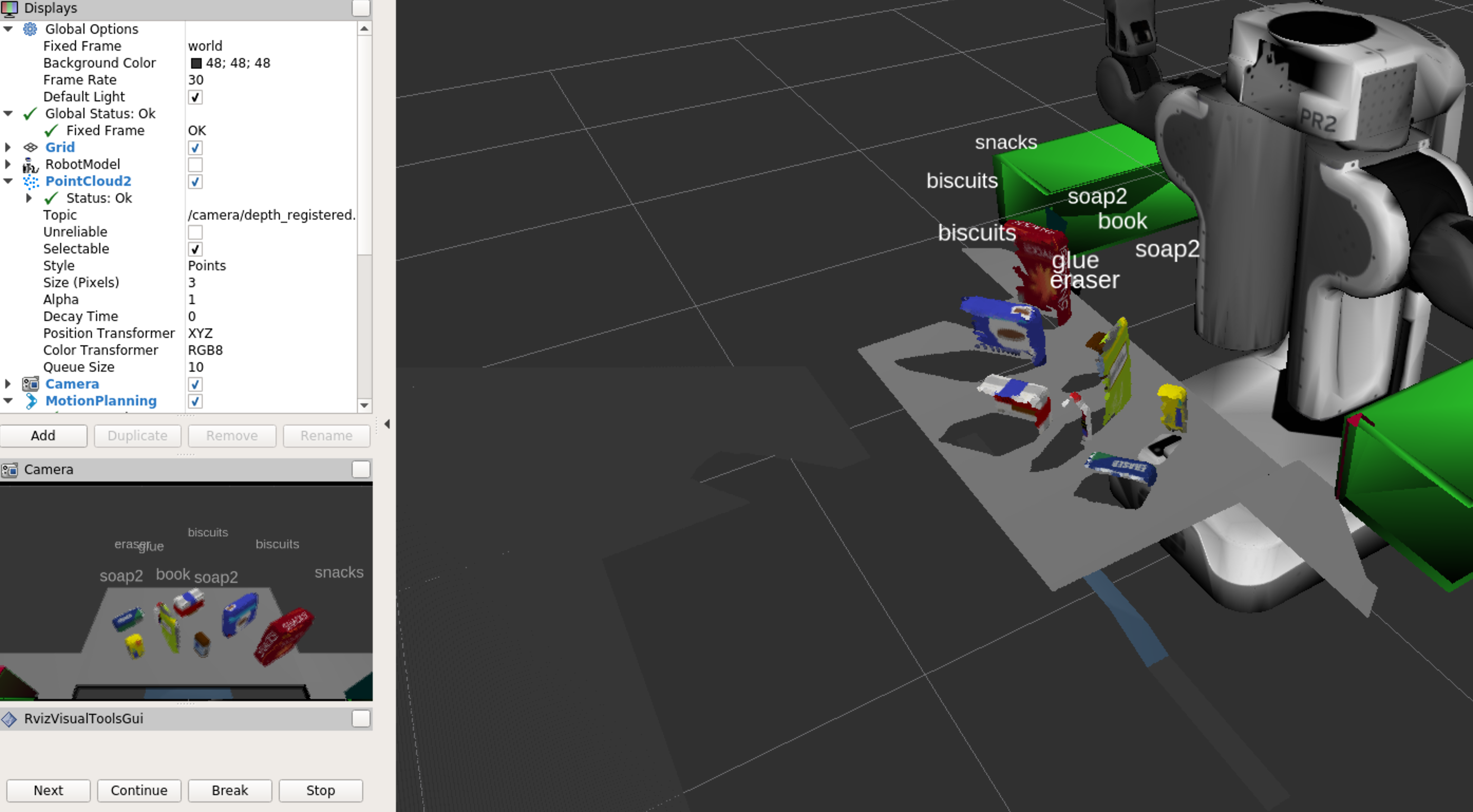This screenshot has width=1473, height=812.
Task: Toggle the Unreliable checkbox
Action: pos(195,232)
